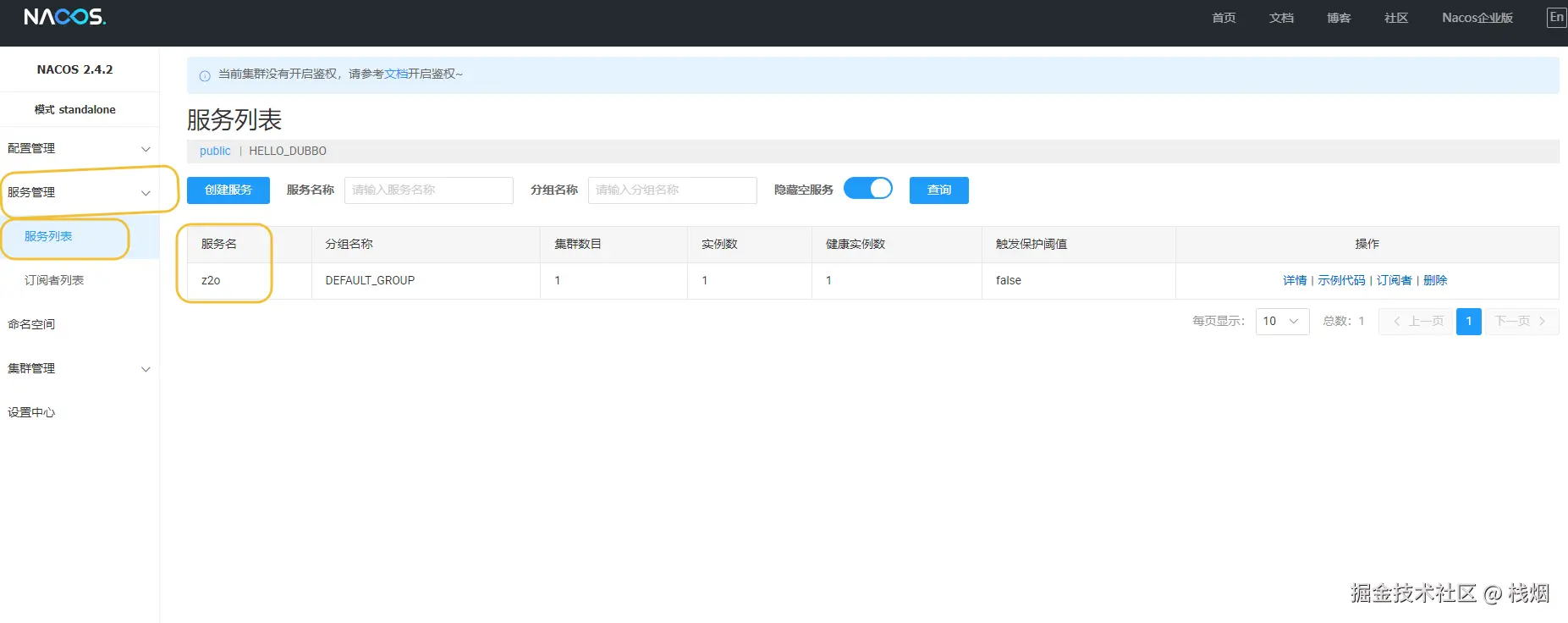Select the public namespace tab
The width and height of the screenshot is (1568, 623).
(215, 151)
